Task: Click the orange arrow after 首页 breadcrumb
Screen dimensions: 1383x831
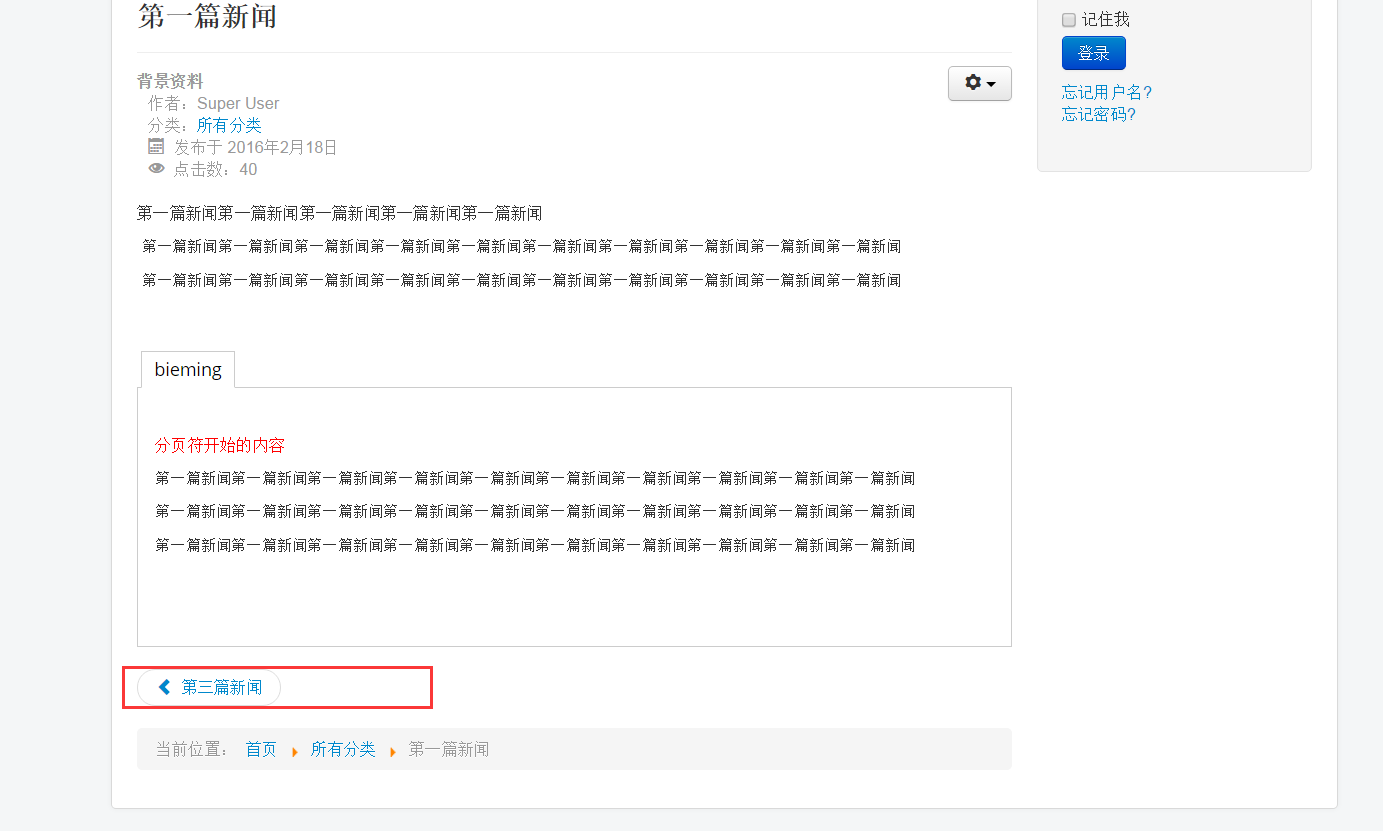Action: 294,751
